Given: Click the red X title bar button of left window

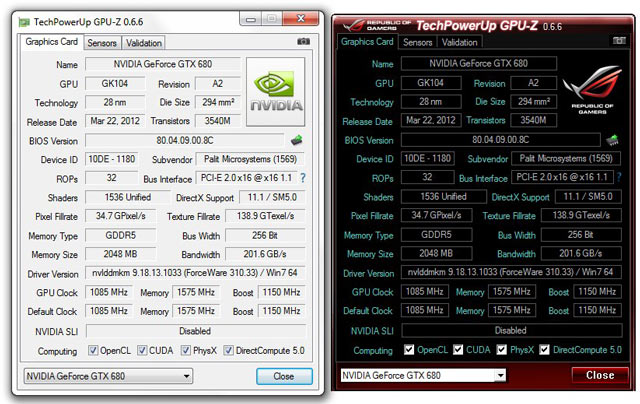Looking at the screenshot, I should point(300,18).
